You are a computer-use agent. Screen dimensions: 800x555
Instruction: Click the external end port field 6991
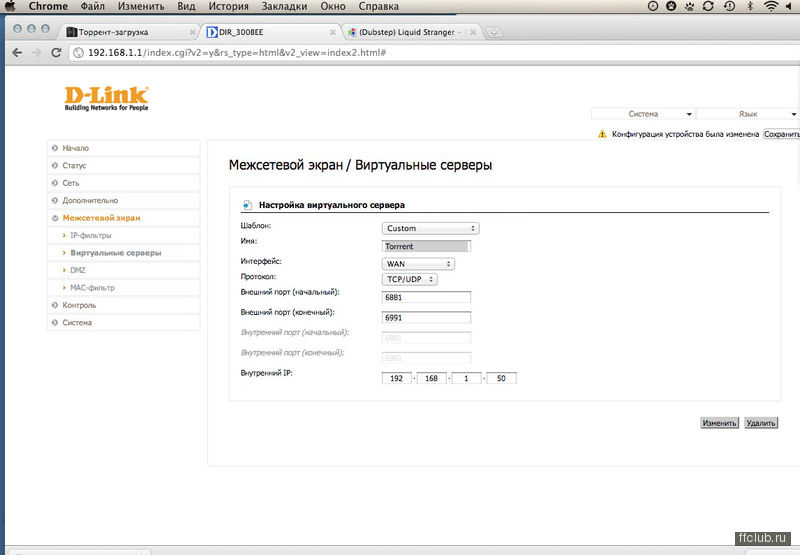(426, 317)
